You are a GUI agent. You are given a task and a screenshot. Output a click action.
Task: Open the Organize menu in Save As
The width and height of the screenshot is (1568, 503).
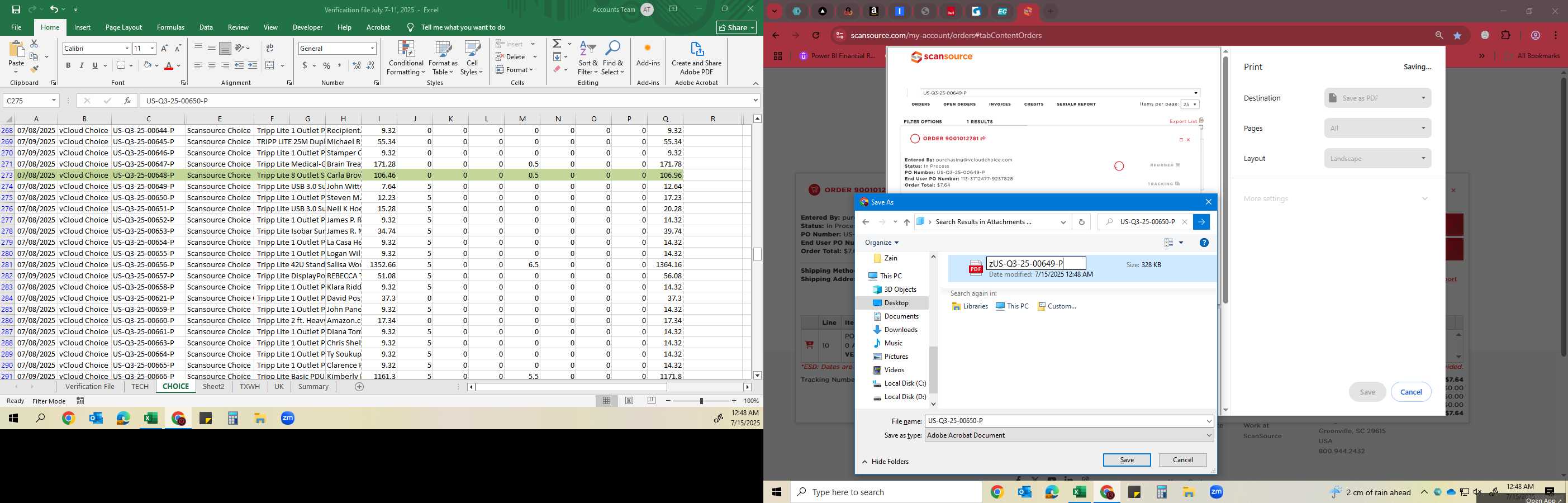coord(881,243)
